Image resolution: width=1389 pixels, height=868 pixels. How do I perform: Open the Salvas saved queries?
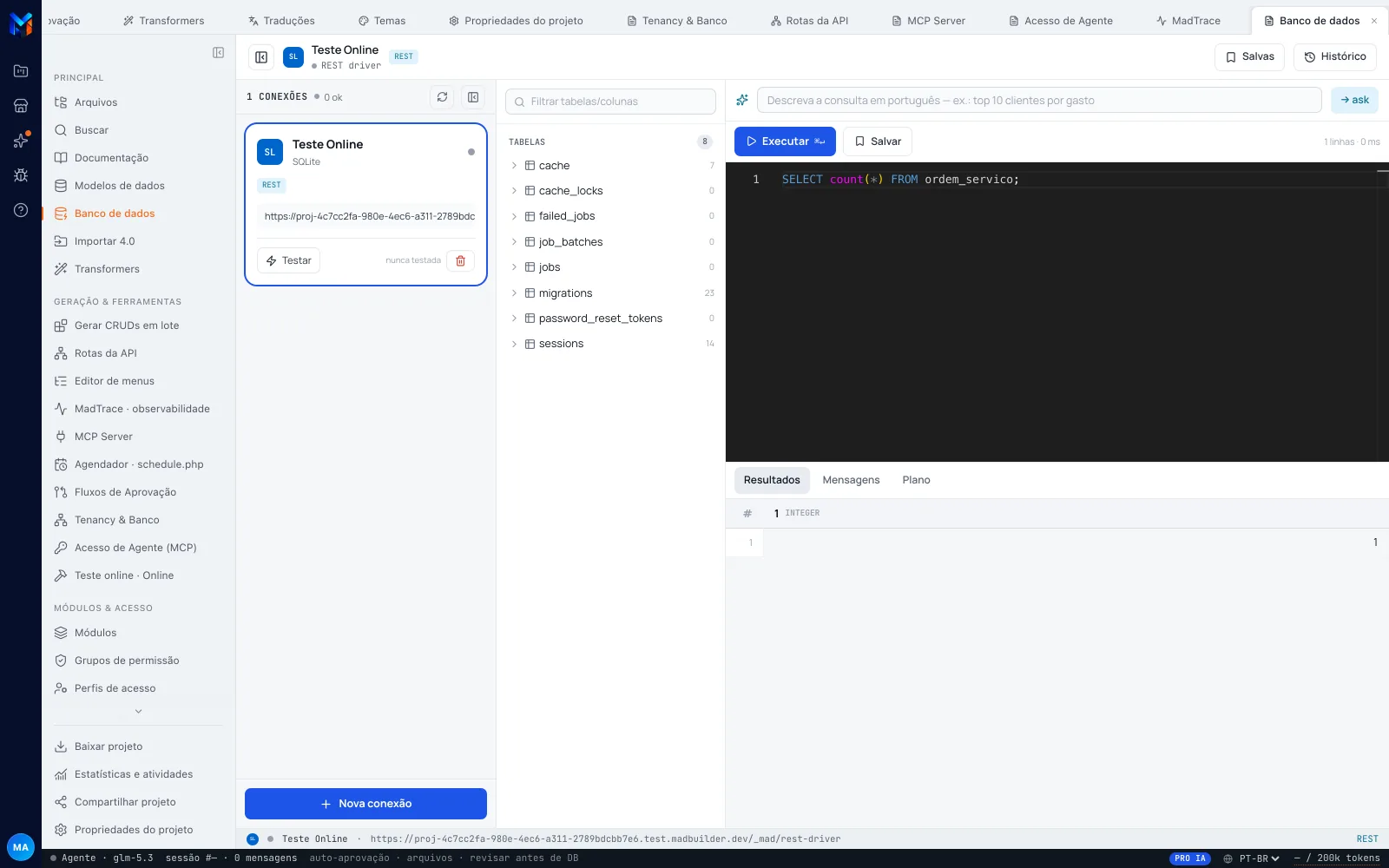click(x=1249, y=57)
